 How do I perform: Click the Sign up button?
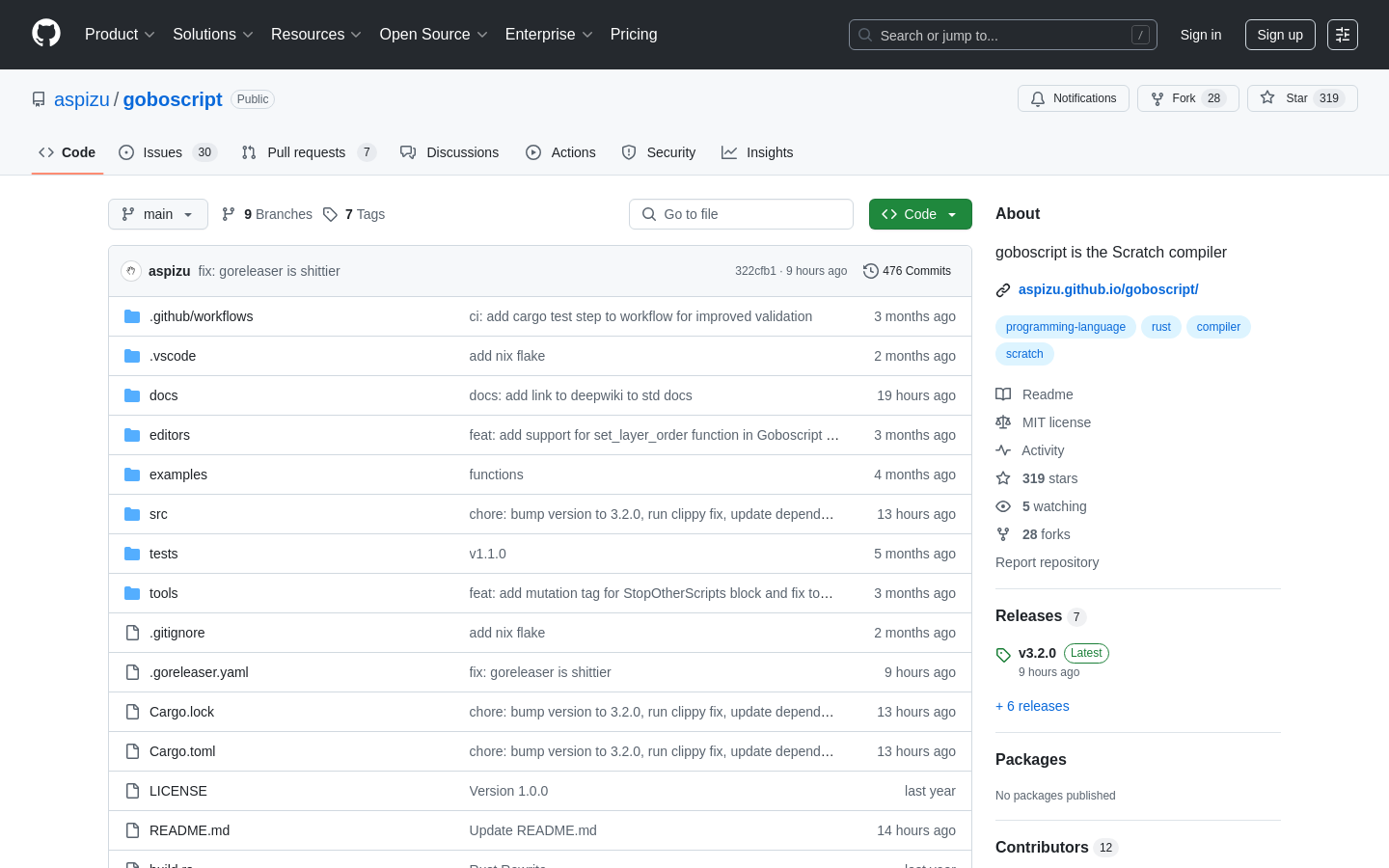1280,35
